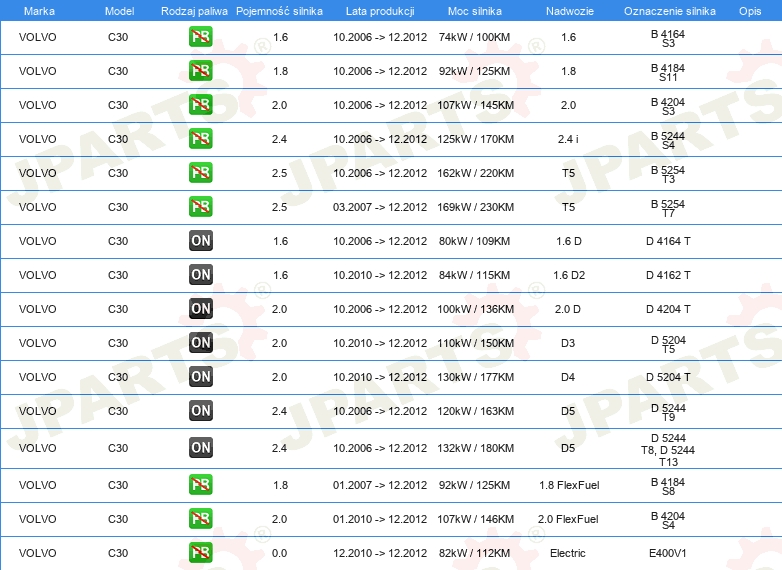Click the ON diesel icon in the D3 row
Viewport: 782px width, 570px height.
coord(200,343)
